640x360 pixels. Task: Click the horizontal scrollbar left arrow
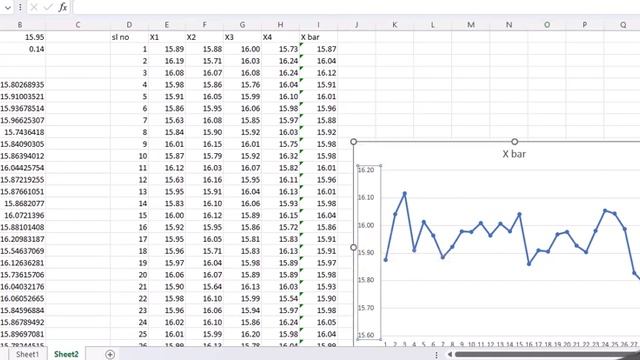450,354
